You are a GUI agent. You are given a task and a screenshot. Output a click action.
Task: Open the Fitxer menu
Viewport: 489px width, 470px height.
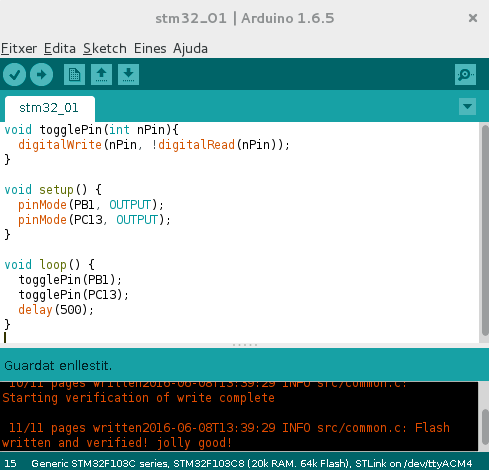tap(19, 49)
